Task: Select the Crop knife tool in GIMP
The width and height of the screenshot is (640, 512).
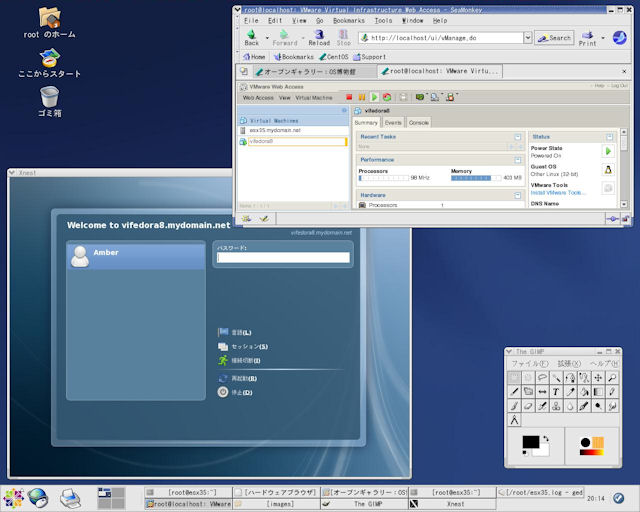Action: pos(514,392)
